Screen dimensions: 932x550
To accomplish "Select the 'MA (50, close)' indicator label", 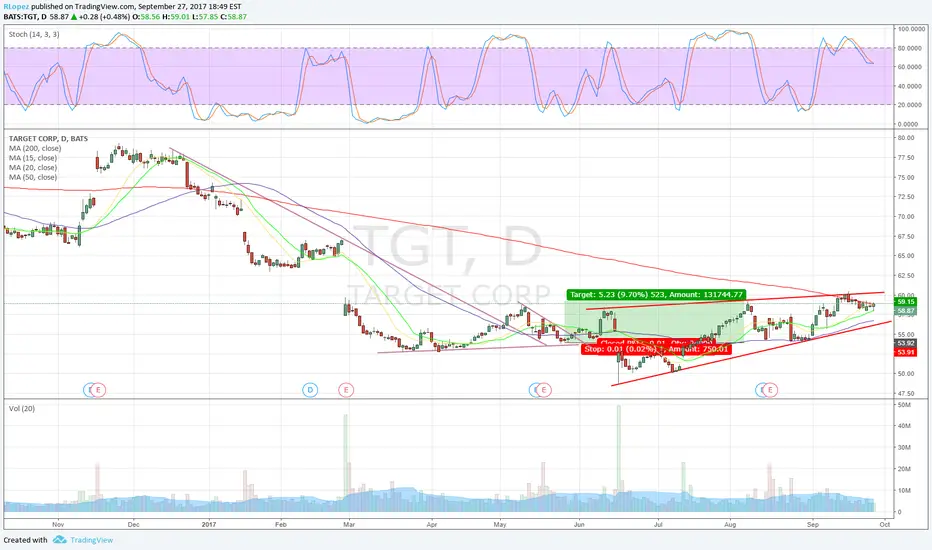I will [x=33, y=177].
